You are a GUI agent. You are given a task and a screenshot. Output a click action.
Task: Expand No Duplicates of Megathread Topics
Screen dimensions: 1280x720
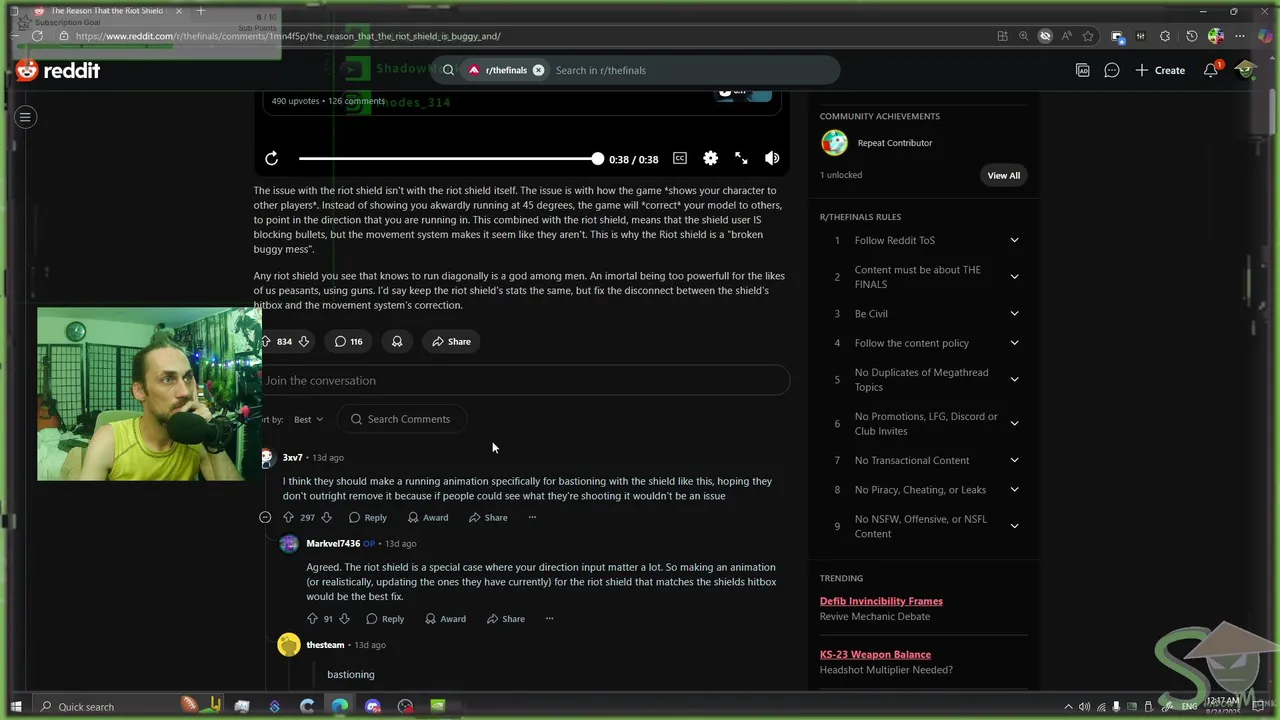[x=1014, y=380]
